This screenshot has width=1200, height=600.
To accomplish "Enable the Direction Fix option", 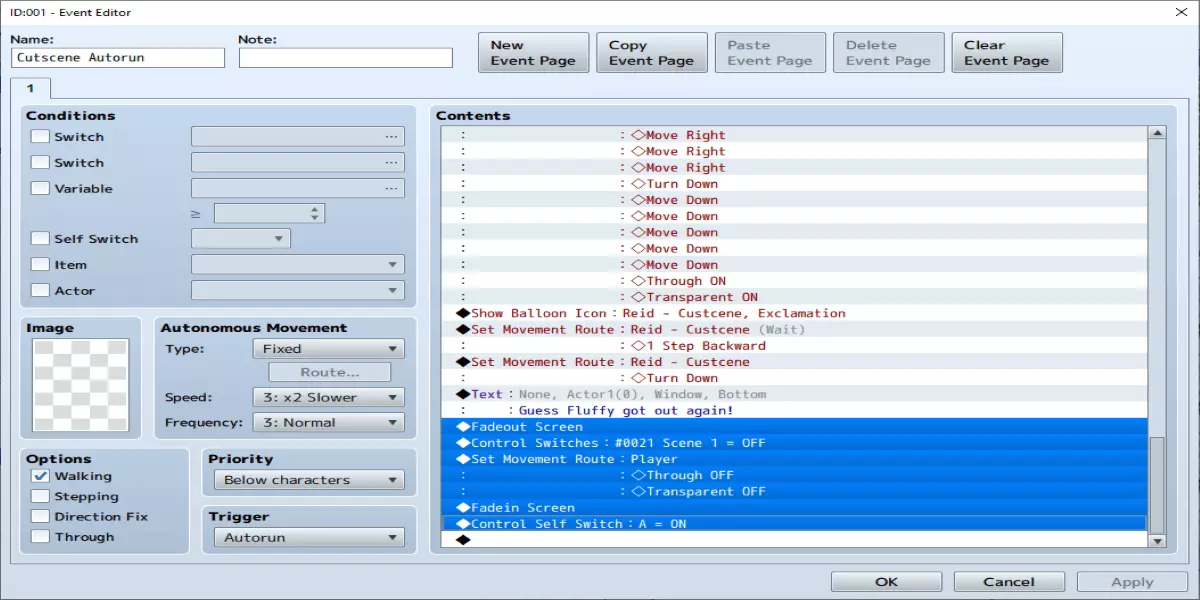I will 40,517.
